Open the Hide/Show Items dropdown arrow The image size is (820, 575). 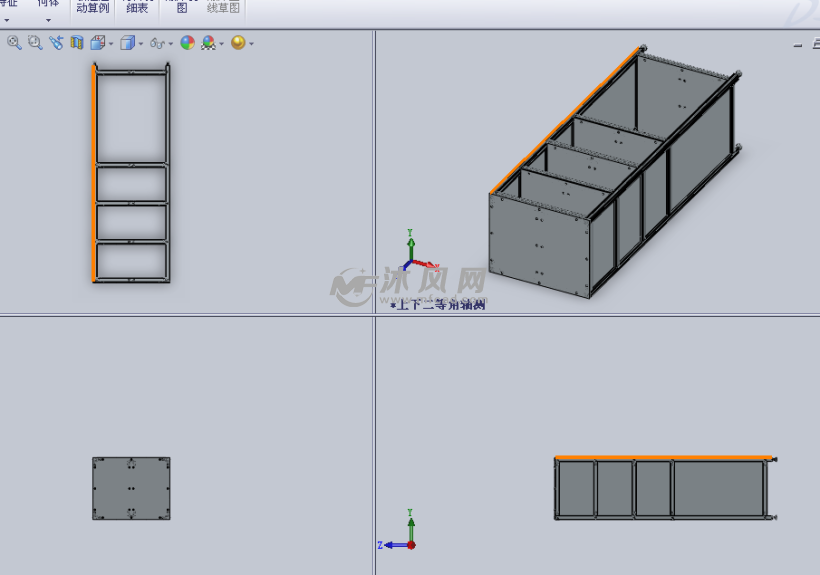pos(170,44)
